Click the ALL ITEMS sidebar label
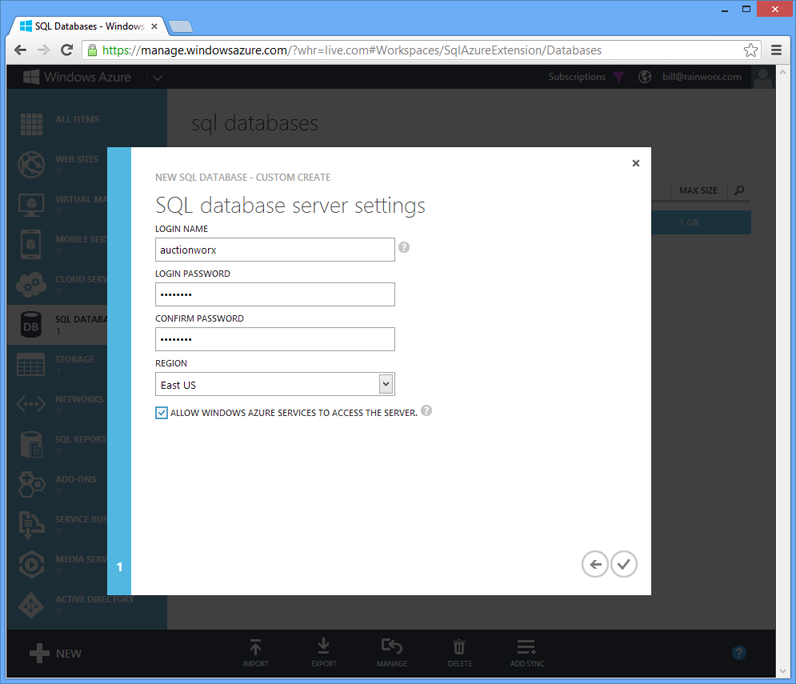This screenshot has width=796, height=684. point(77,119)
